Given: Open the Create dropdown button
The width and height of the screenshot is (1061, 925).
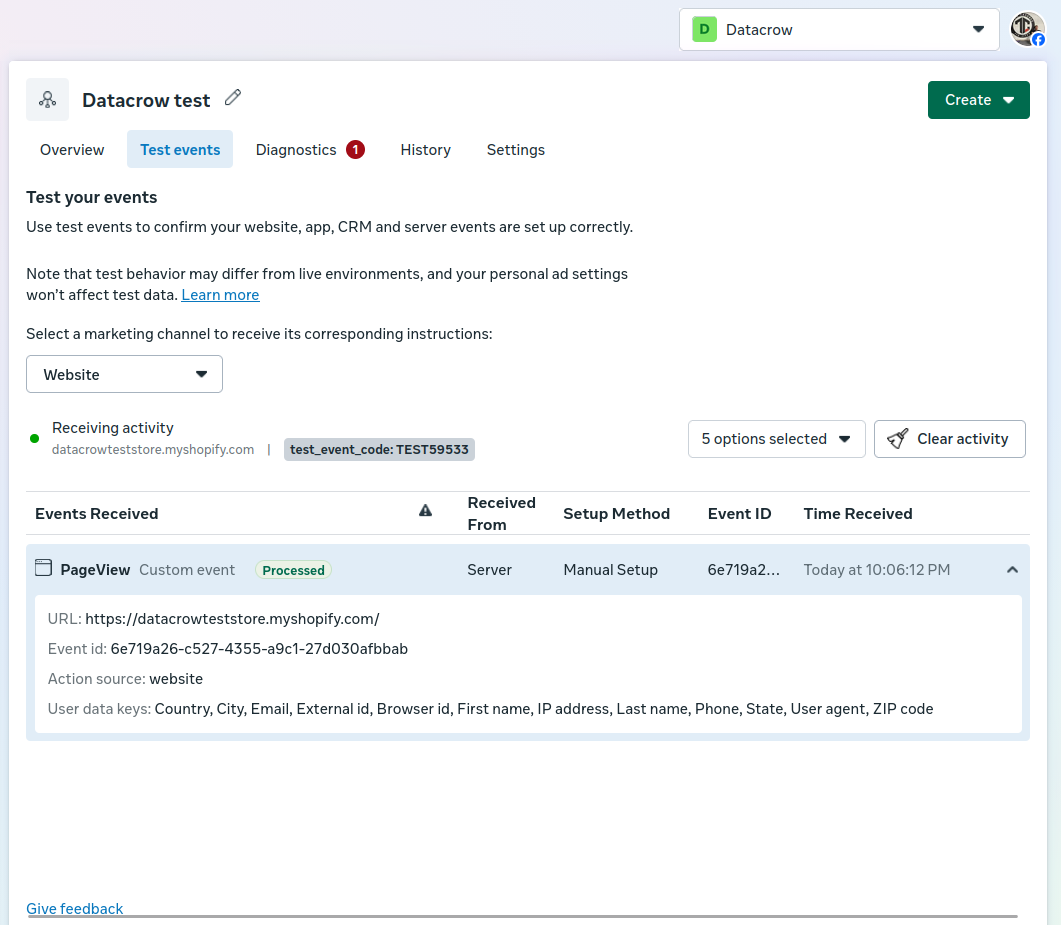Looking at the screenshot, I should (x=978, y=100).
